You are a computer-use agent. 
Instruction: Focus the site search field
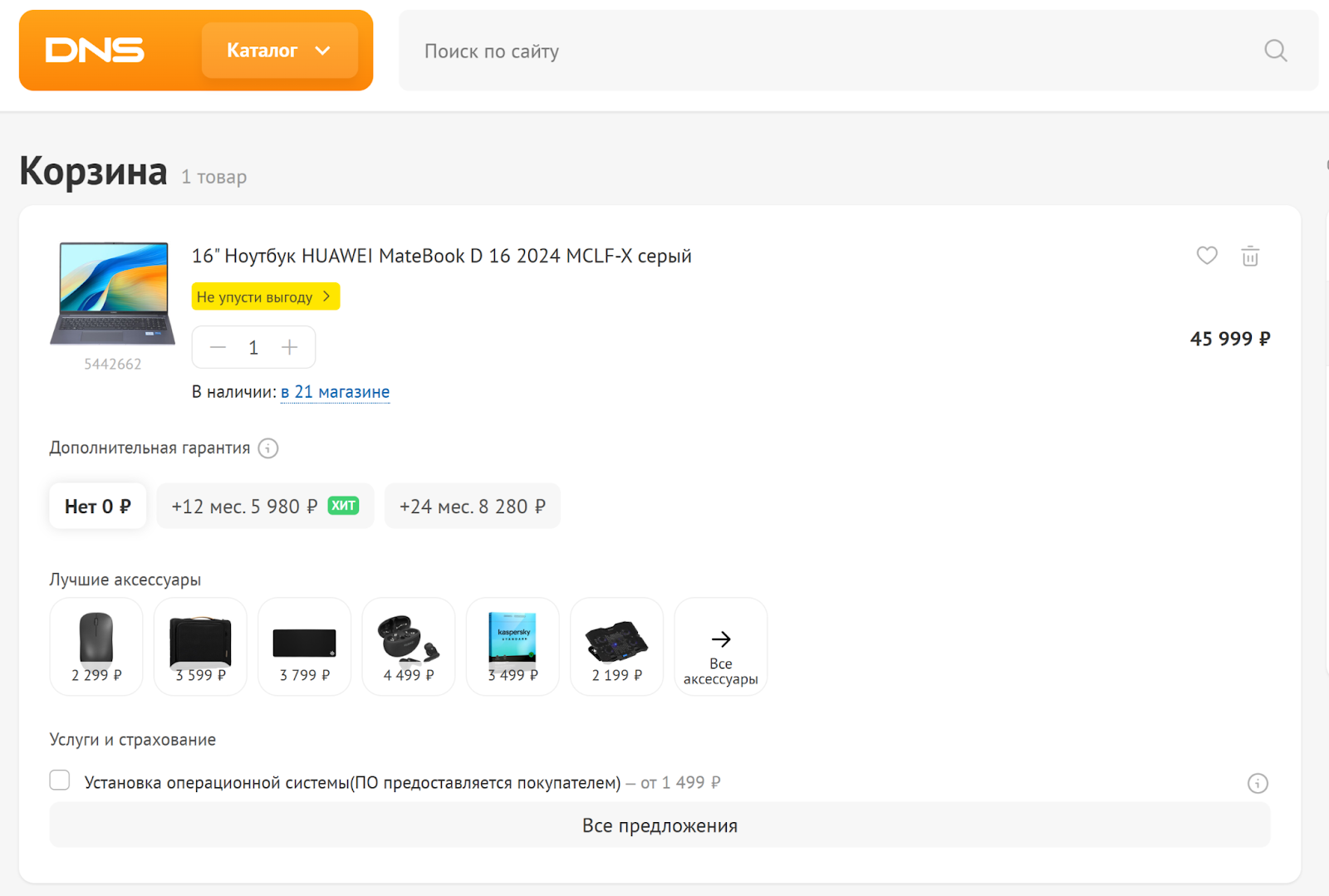[x=831, y=51]
